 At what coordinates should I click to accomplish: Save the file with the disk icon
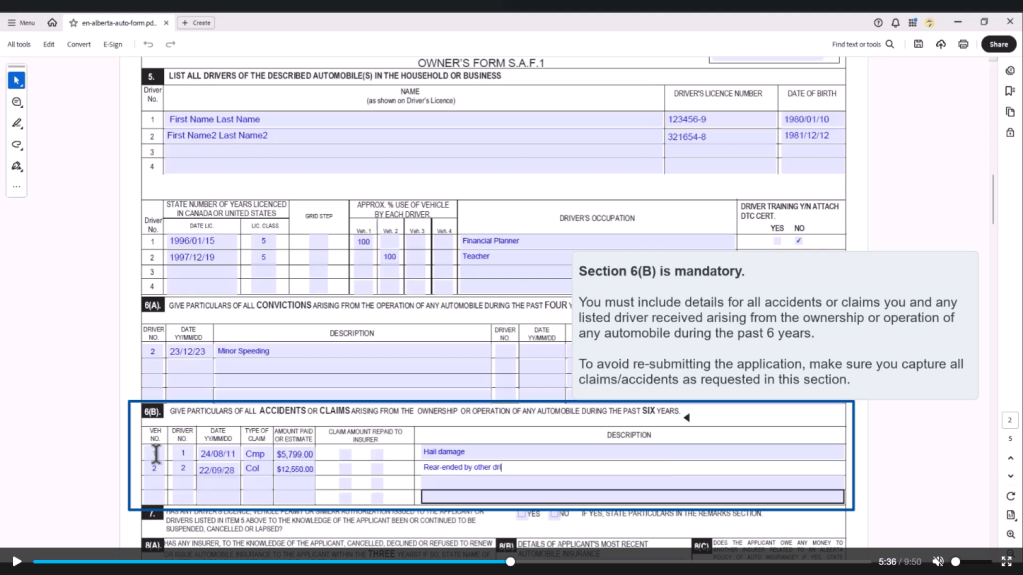[918, 44]
